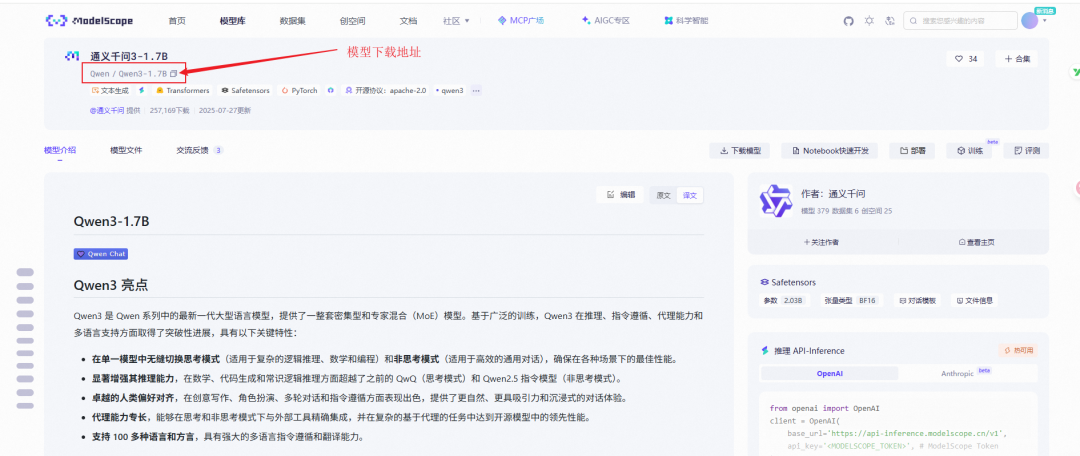Click the Transformers tag
This screenshot has height=456, width=1080.
tap(183, 90)
